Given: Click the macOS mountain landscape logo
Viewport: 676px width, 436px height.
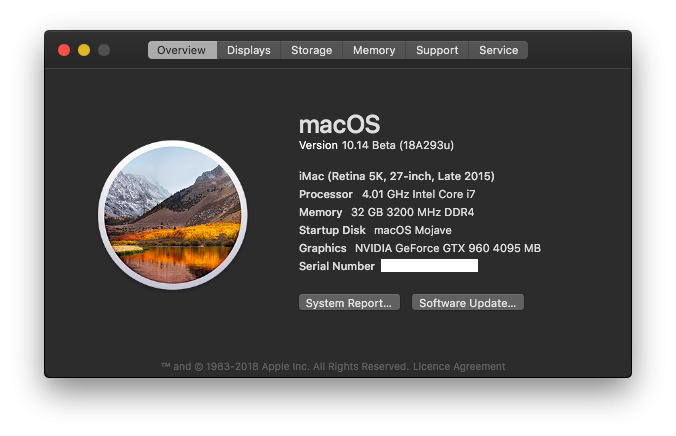Looking at the screenshot, I should coord(173,215).
